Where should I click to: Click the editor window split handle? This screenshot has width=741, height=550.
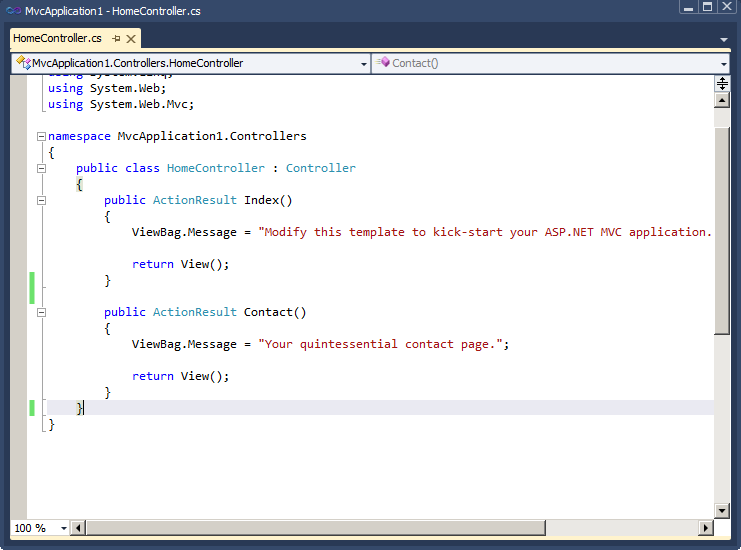(722, 84)
